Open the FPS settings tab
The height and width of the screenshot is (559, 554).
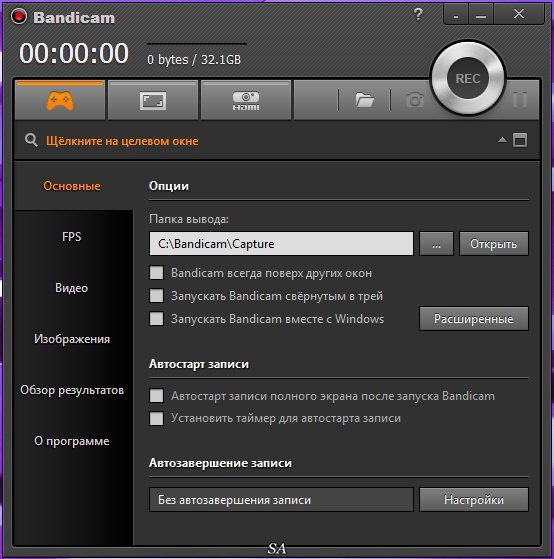(72, 237)
